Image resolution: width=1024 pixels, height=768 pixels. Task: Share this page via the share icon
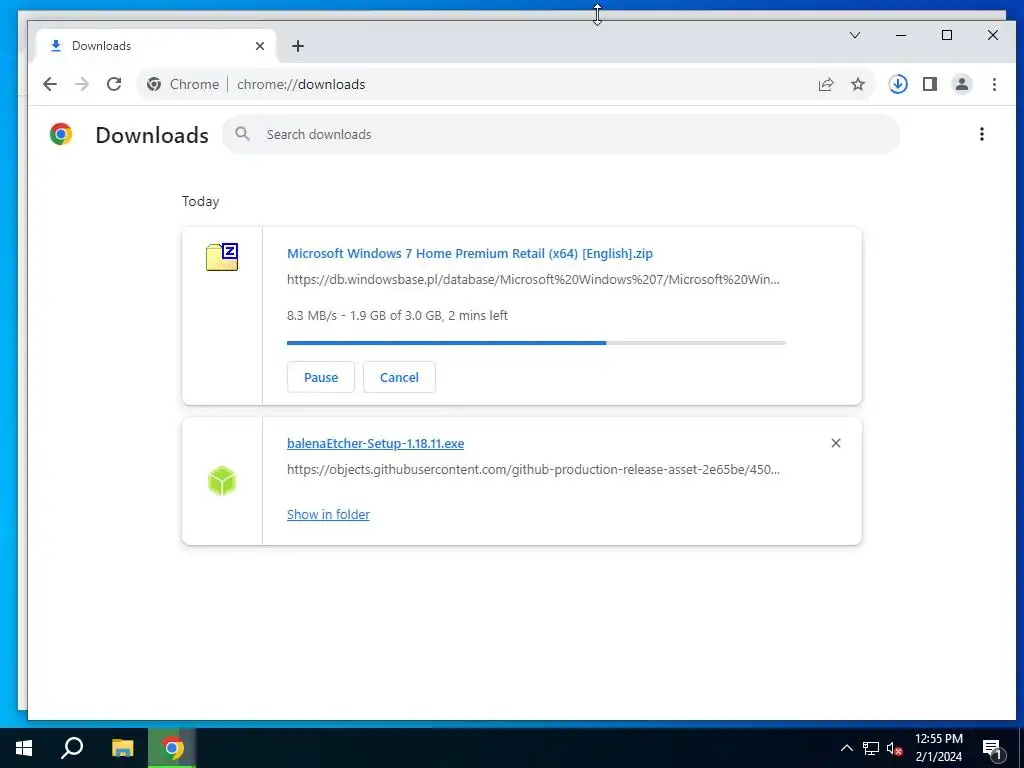click(826, 84)
